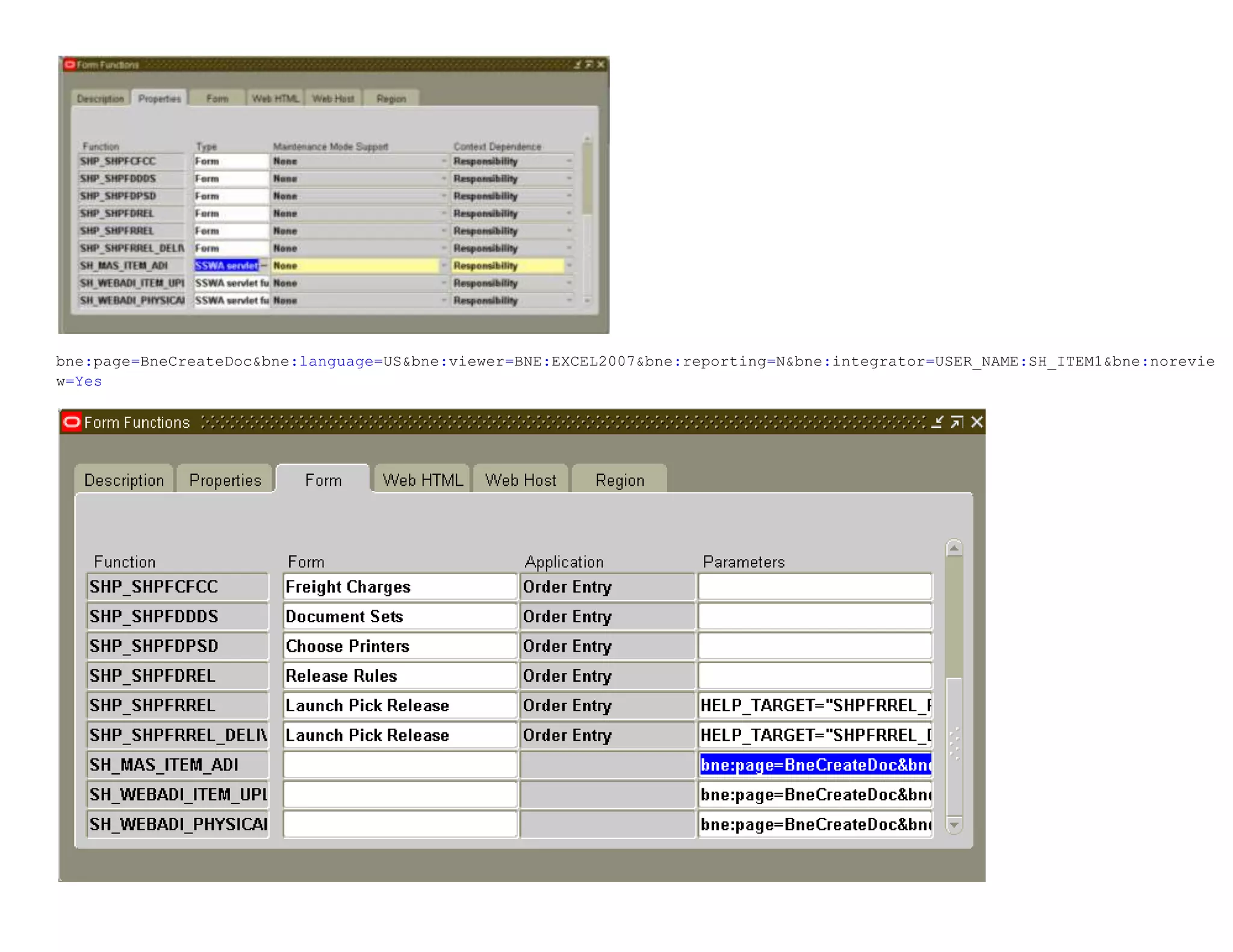Open Description tab in upper window
Screen dimensions: 1233x952
100,98
